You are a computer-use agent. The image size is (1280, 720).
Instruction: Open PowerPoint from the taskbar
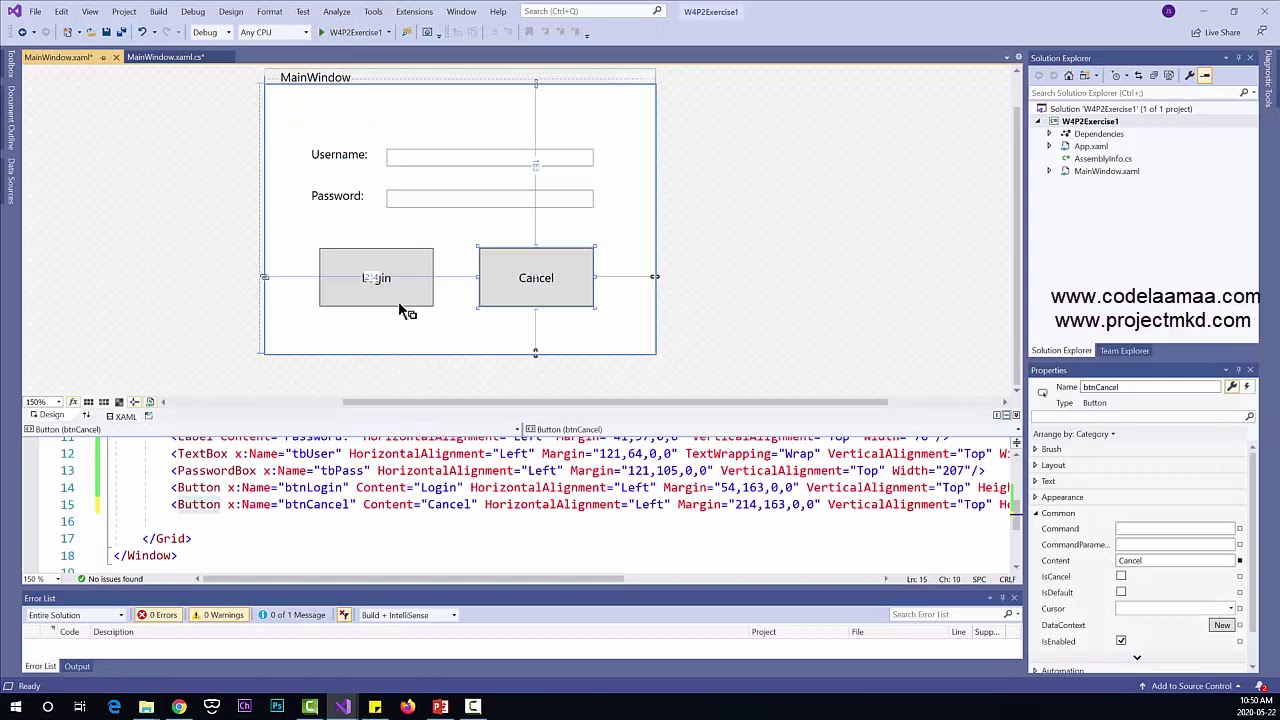440,707
